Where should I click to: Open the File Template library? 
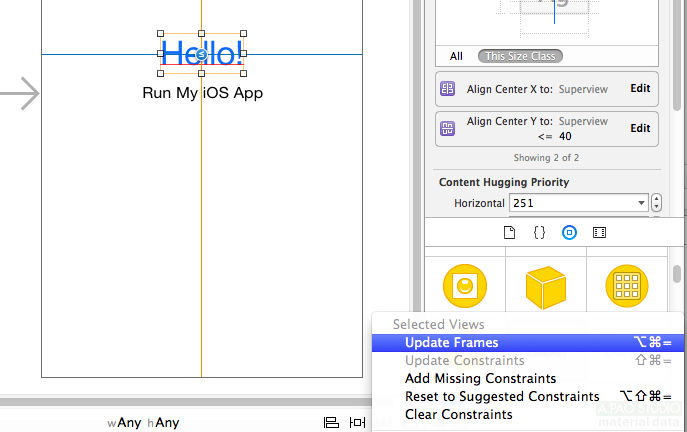pos(509,232)
